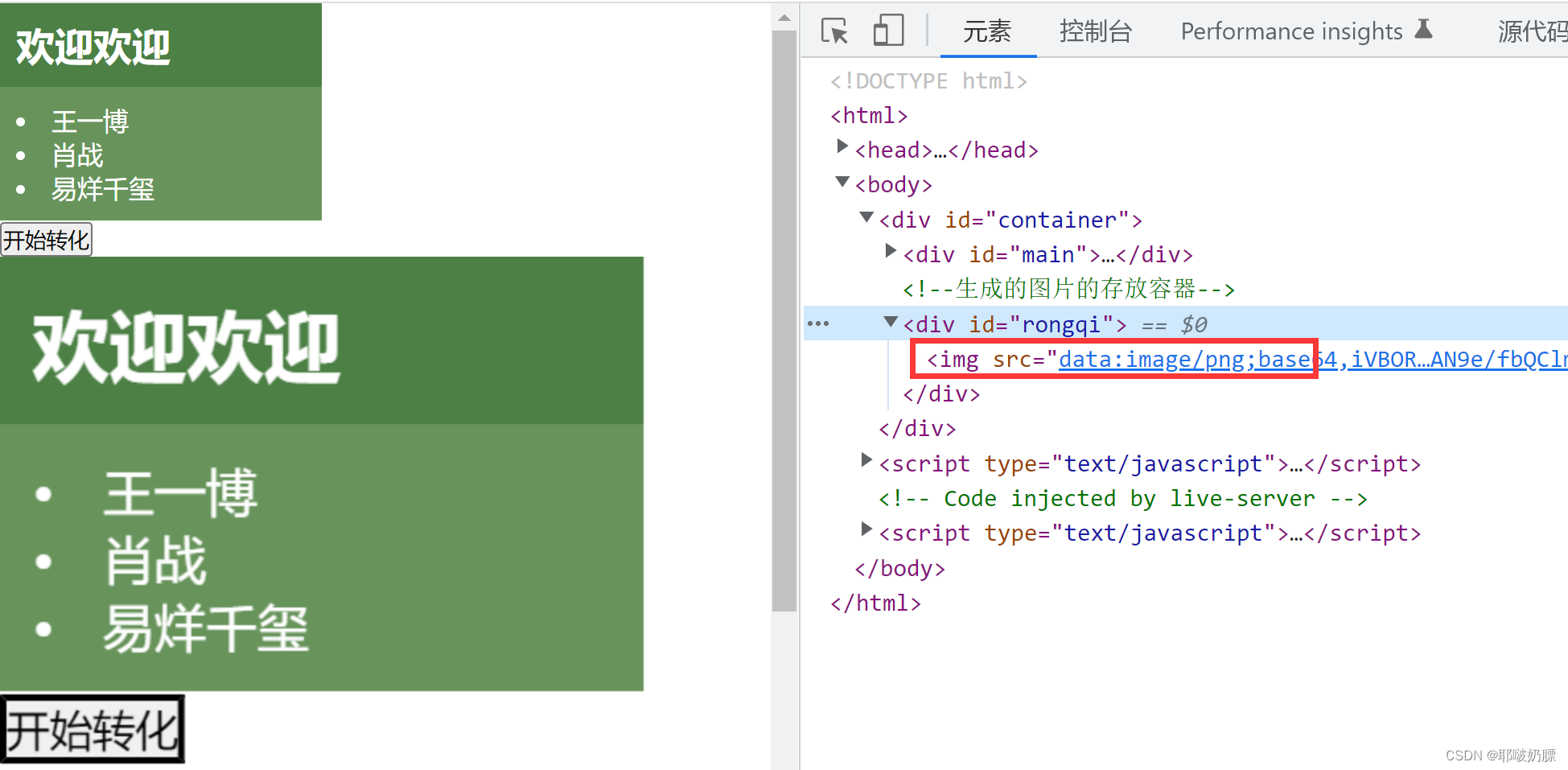Switch to the 控制台 tab
This screenshot has height=770, width=1568.
[x=1096, y=31]
